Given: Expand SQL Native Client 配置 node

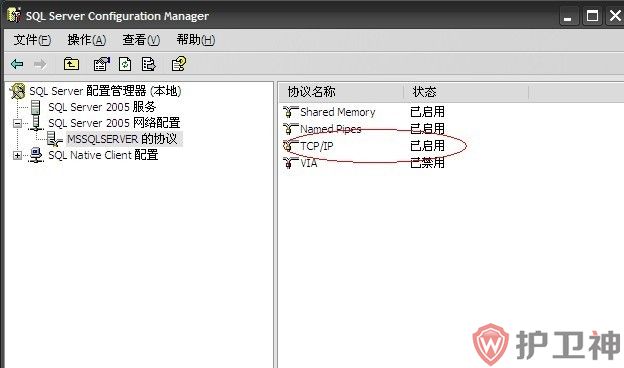Looking at the screenshot, I should (17, 155).
